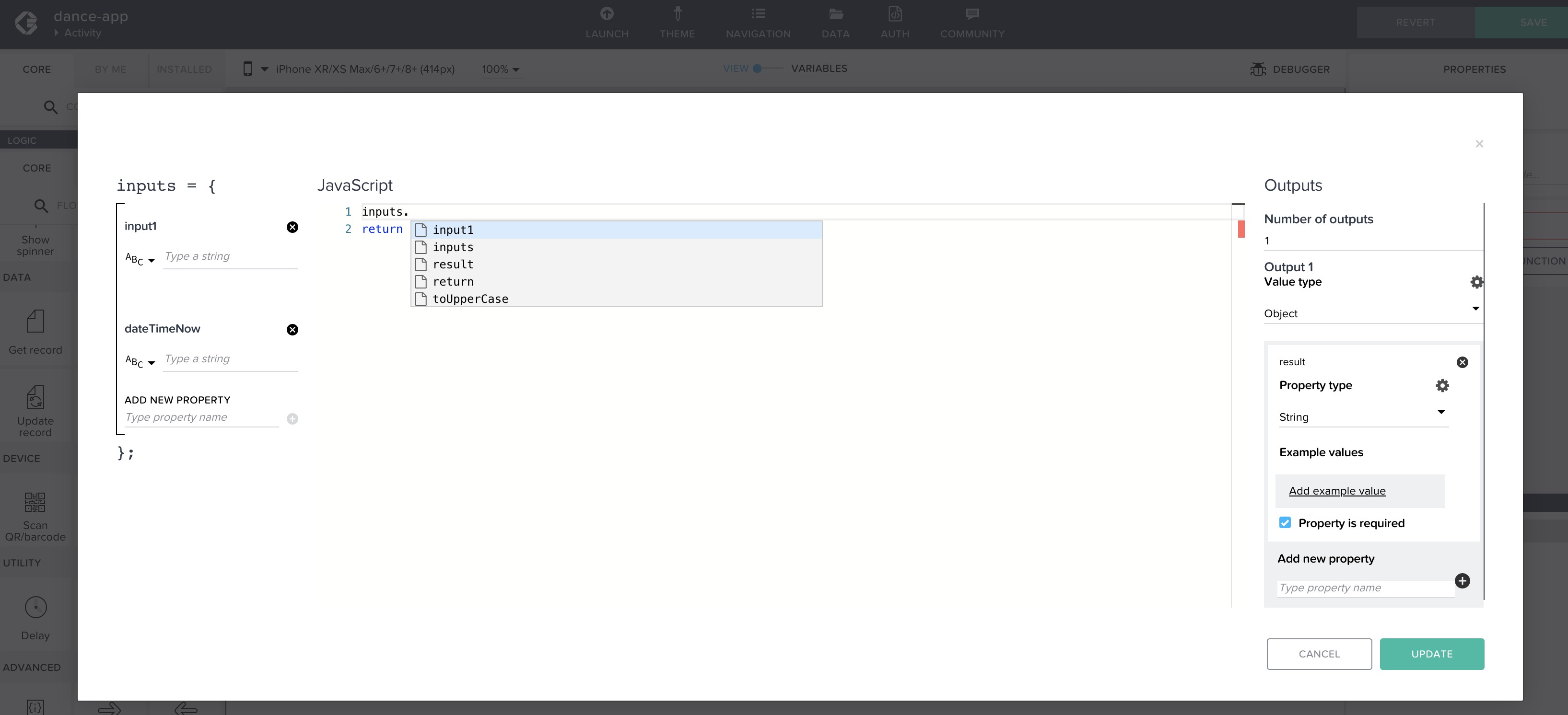Click the add input property plus icon
Image resolution: width=1568 pixels, height=715 pixels.
click(x=292, y=419)
